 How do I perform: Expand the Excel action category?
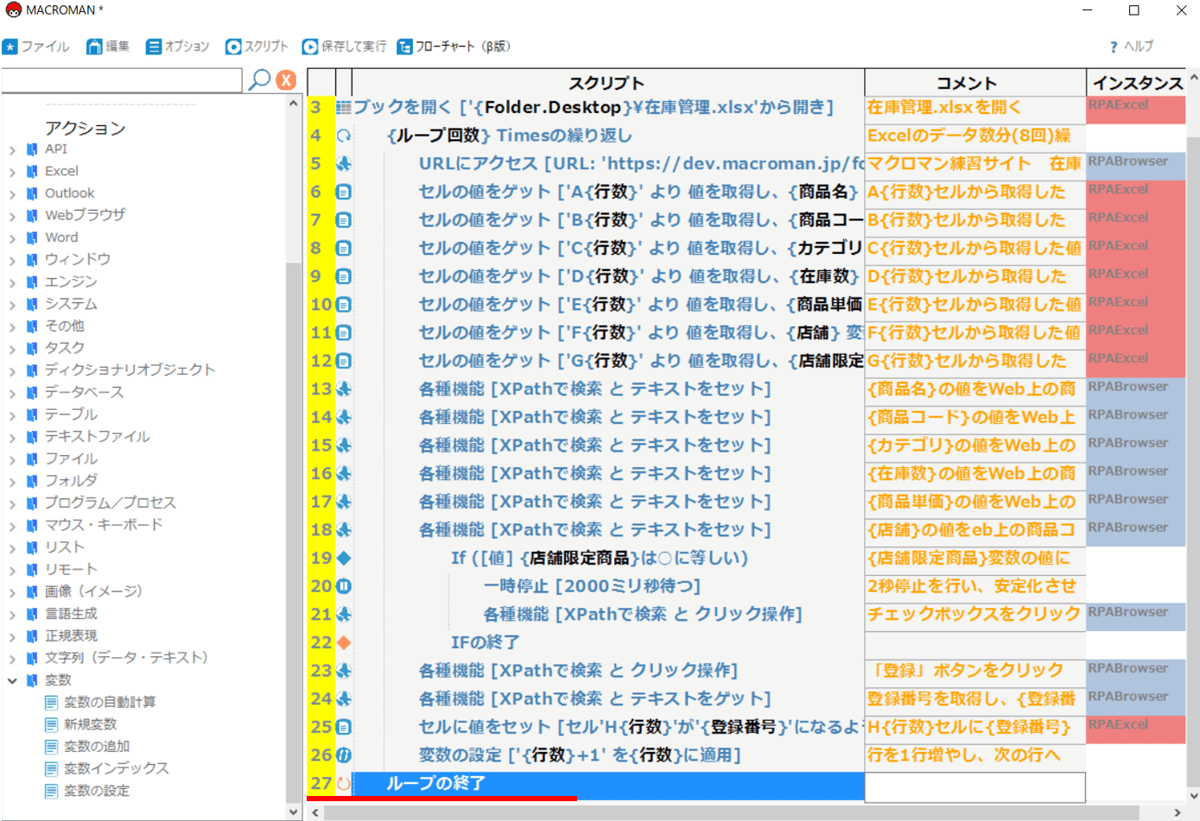click(12, 171)
